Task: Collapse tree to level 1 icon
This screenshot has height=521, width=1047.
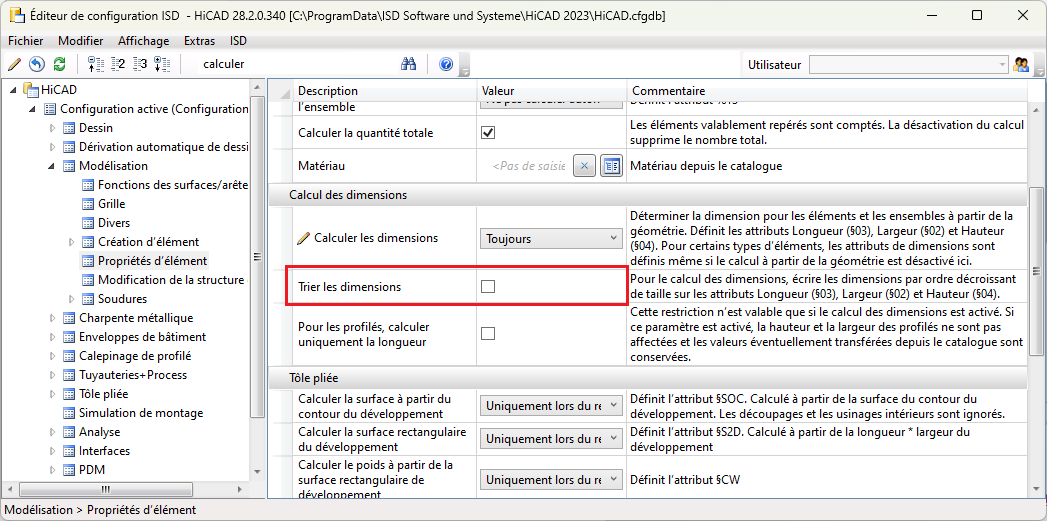Action: [x=97, y=64]
